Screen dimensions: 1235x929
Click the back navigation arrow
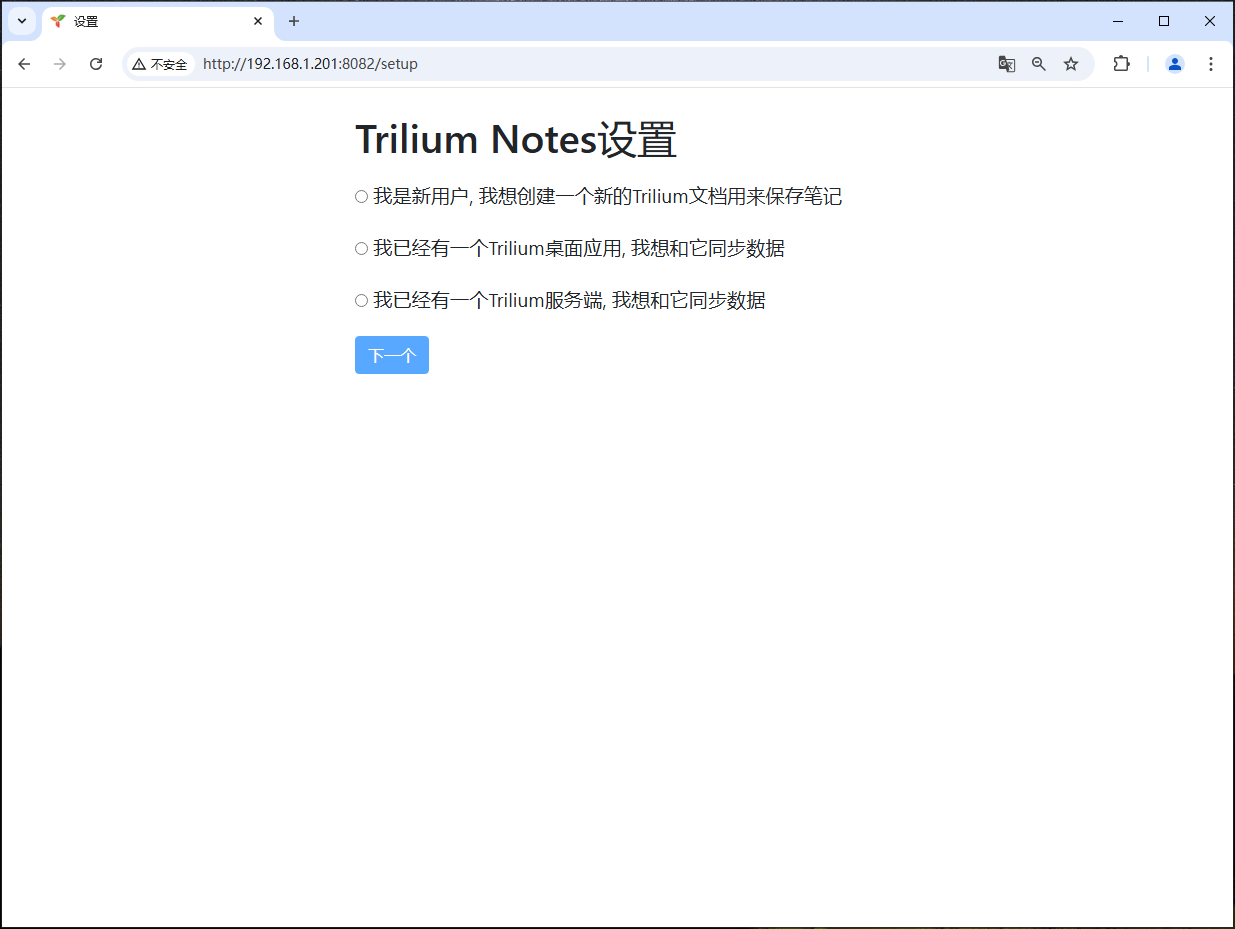tap(24, 63)
